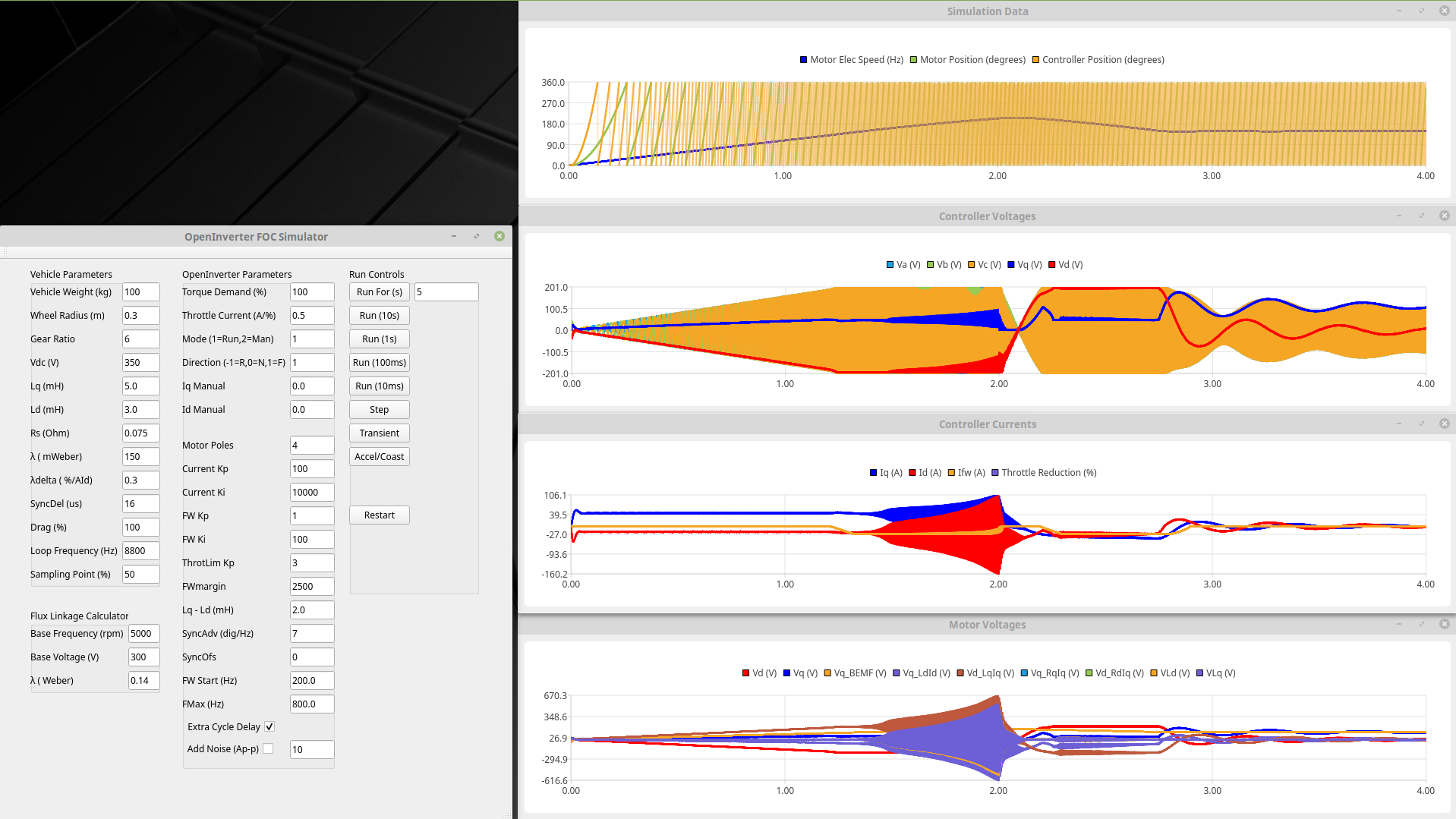Enable the Add Noise (Ap-p) checkbox
Image resolution: width=1456 pixels, height=819 pixels.
268,748
